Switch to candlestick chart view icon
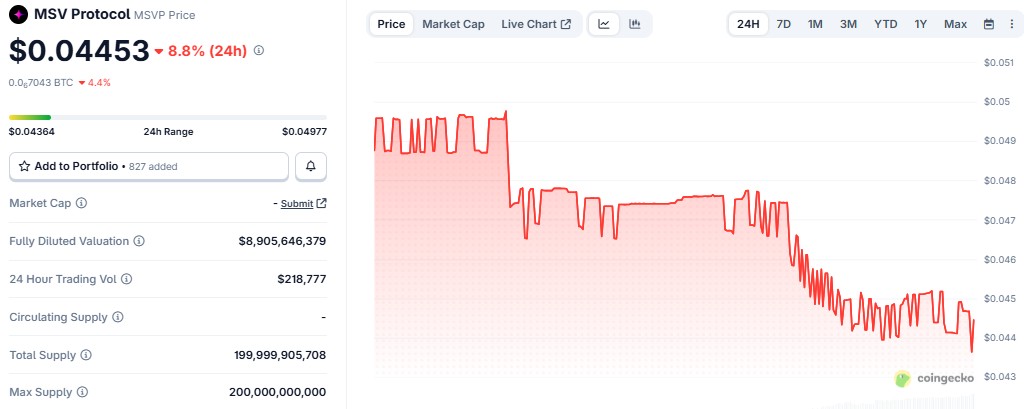Image resolution: width=1024 pixels, height=409 pixels. (x=634, y=24)
